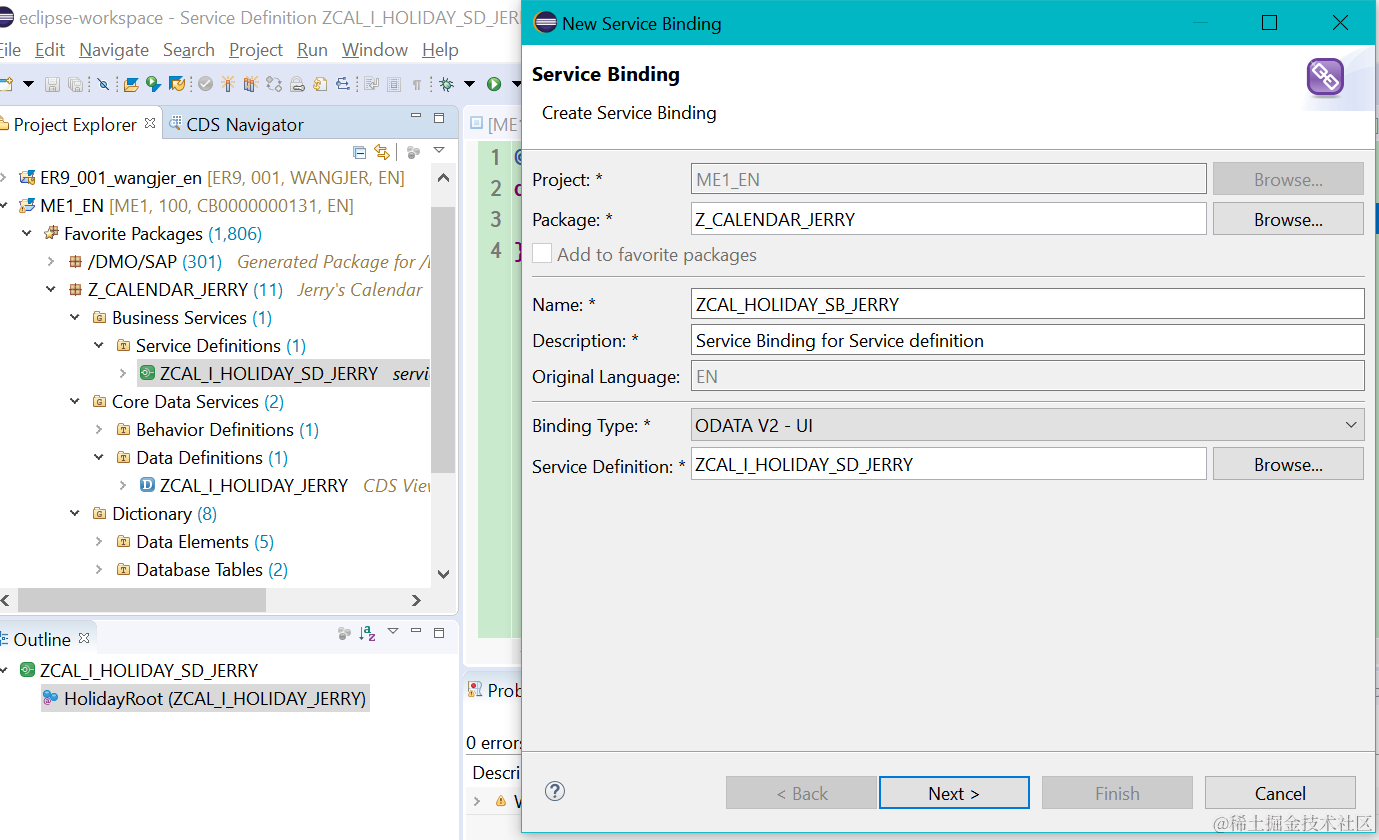This screenshot has width=1379, height=840.
Task: Minimize the Project Explorer view
Action: (416, 117)
